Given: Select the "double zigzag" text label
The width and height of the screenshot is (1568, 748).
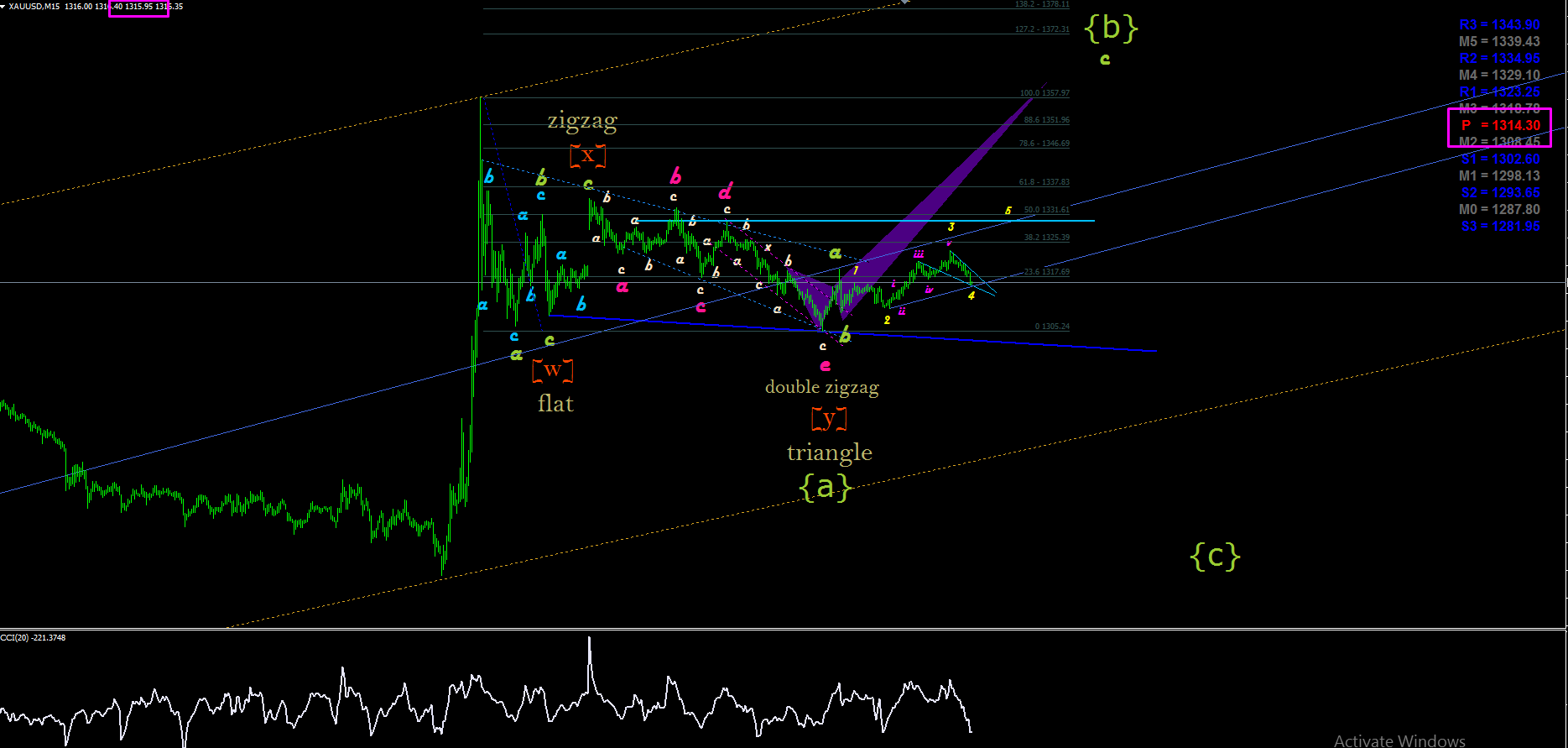Looking at the screenshot, I should [x=822, y=387].
